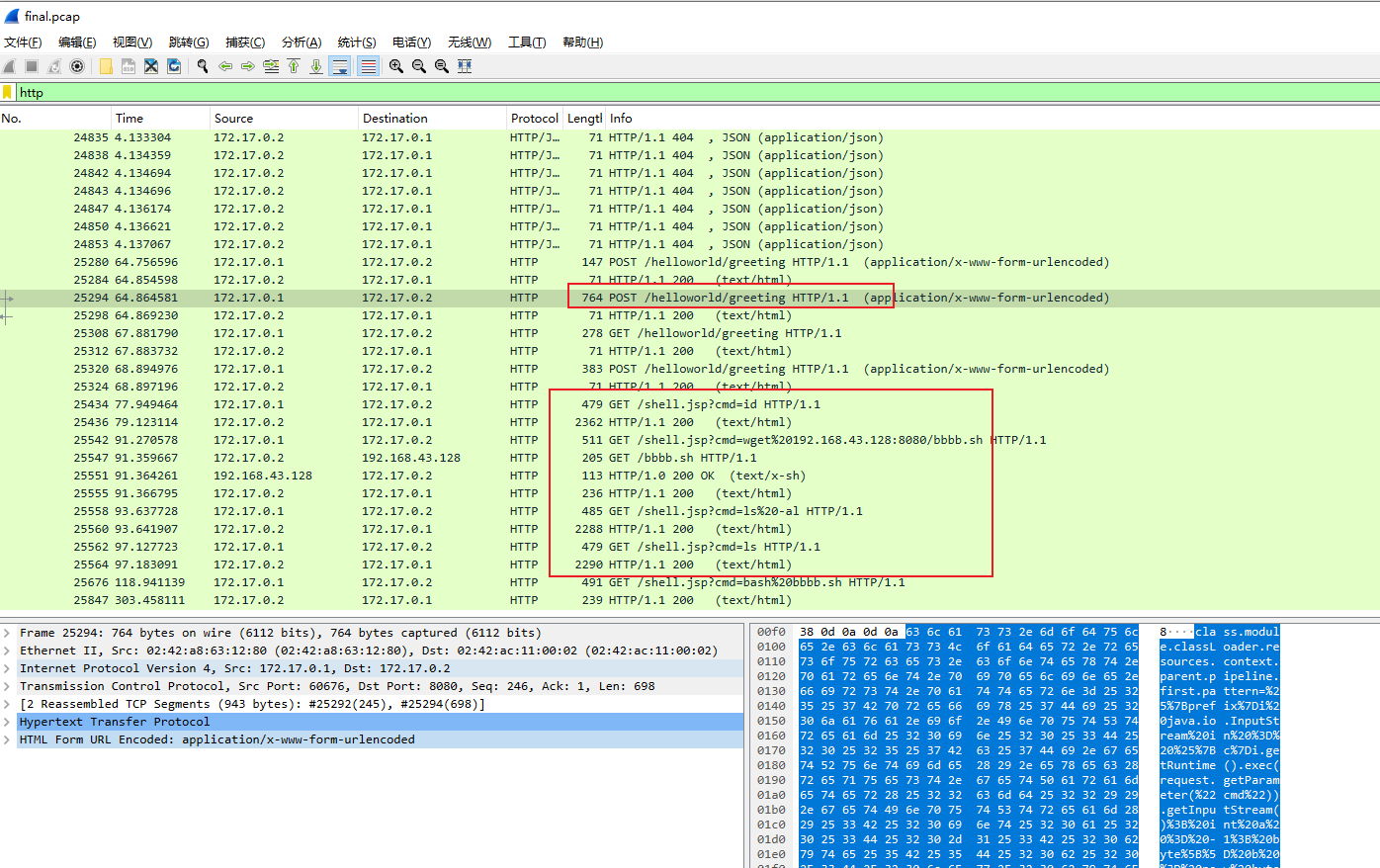Select packet 24835 with the 404 JSON response

coord(690,137)
